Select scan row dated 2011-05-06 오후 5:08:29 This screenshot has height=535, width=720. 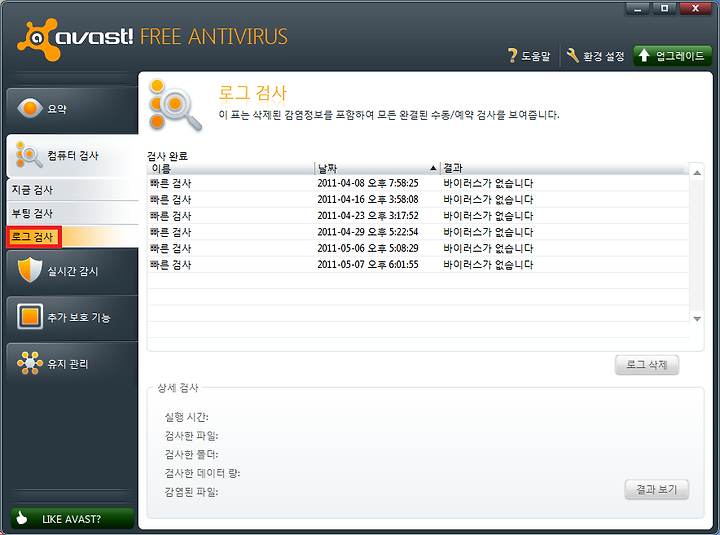418,248
